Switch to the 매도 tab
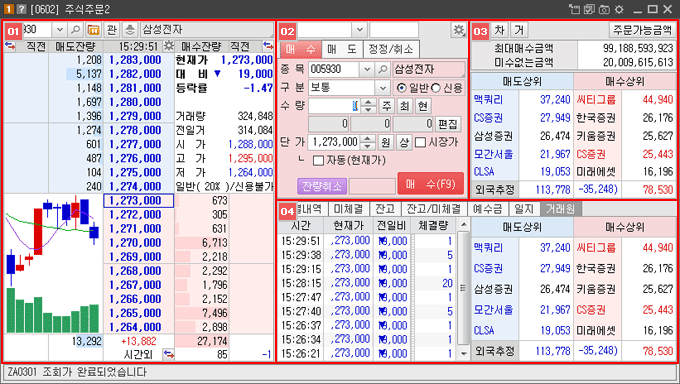 pos(342,49)
